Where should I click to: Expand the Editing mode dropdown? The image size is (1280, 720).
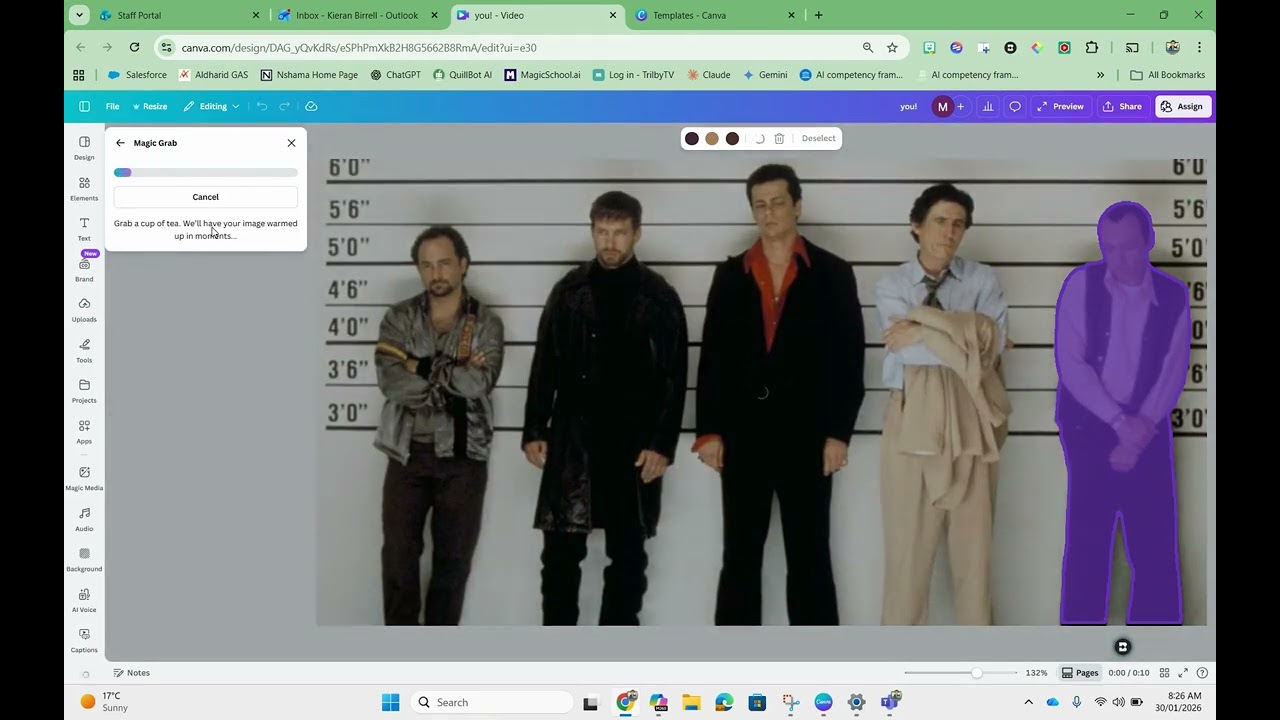tap(211, 106)
